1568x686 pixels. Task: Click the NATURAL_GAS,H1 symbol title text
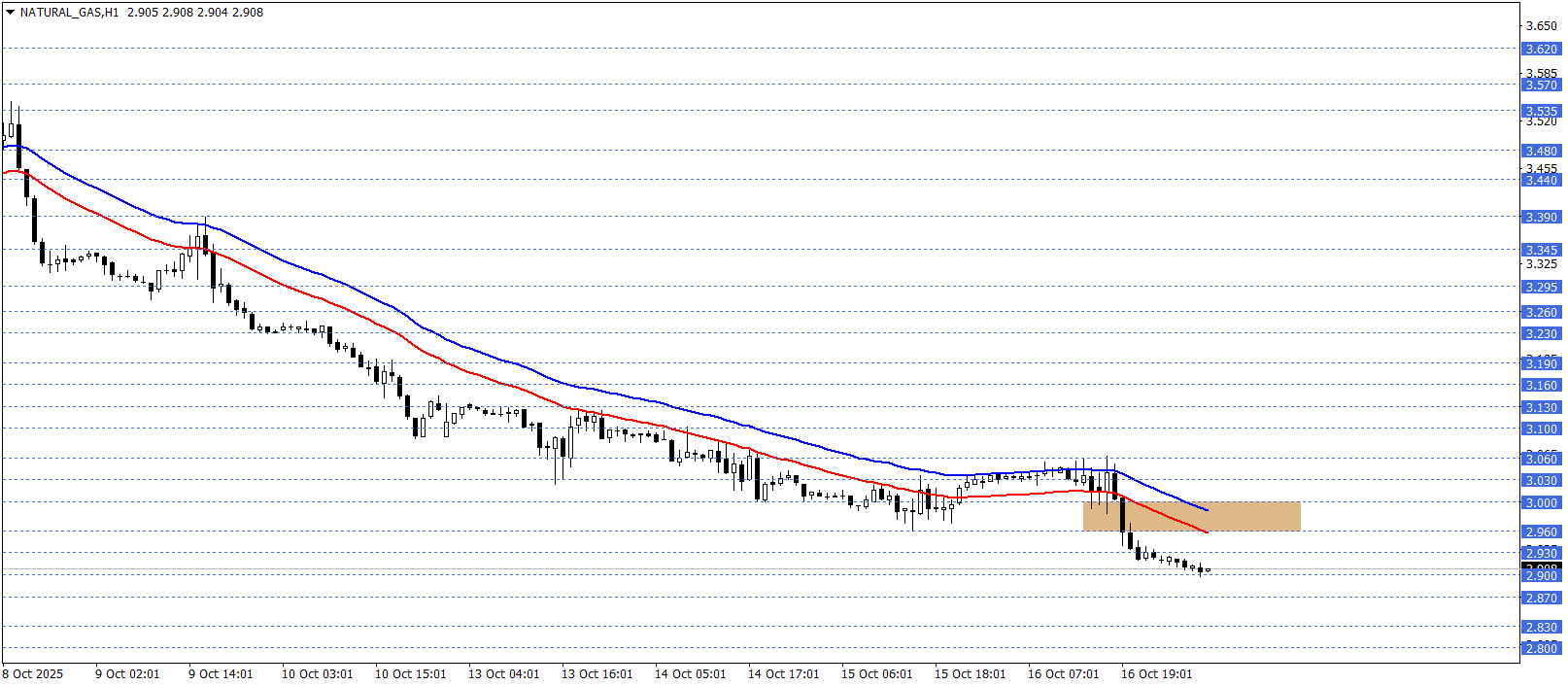coord(69,13)
